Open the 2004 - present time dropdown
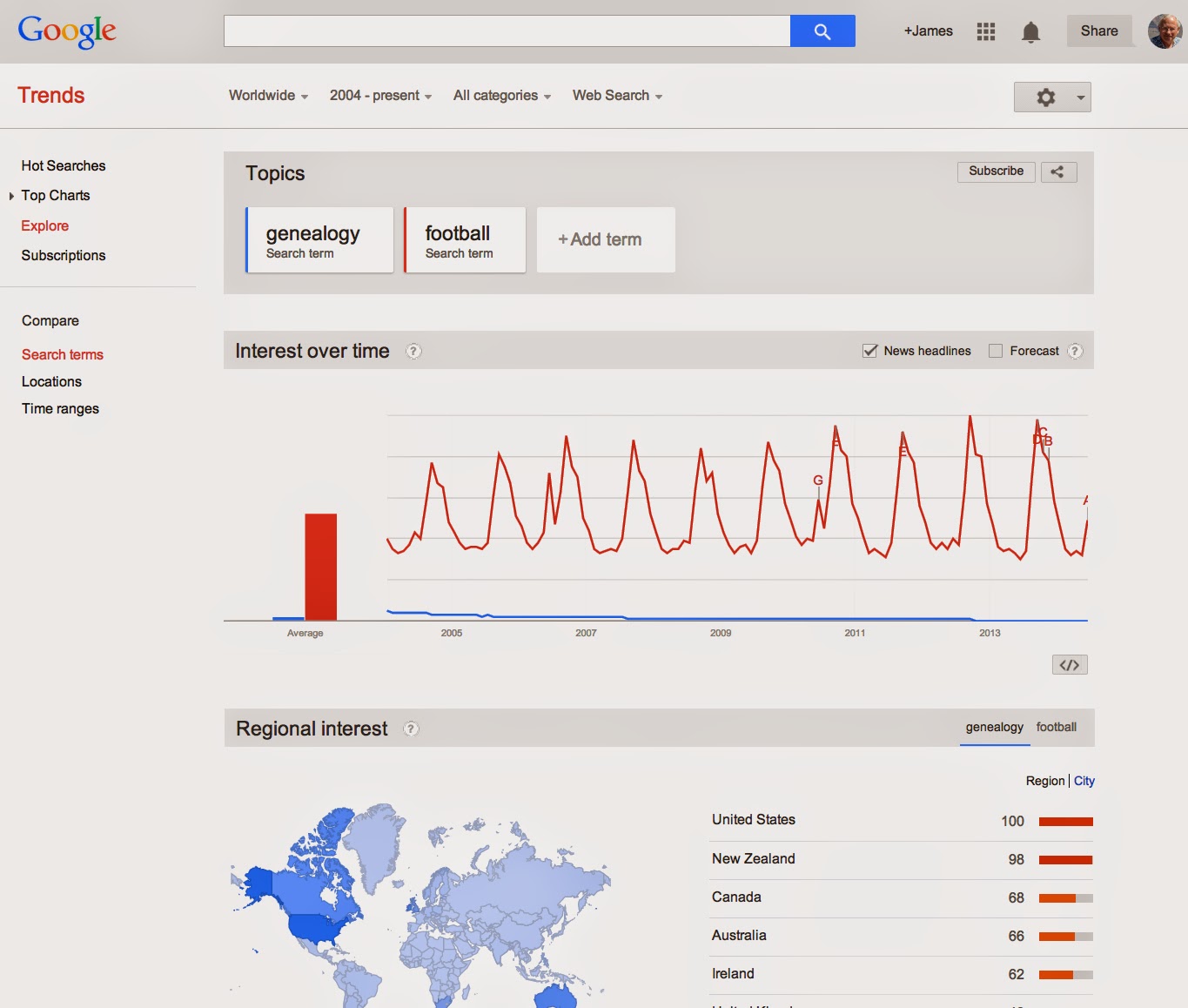Image resolution: width=1188 pixels, height=1008 pixels. (x=380, y=96)
